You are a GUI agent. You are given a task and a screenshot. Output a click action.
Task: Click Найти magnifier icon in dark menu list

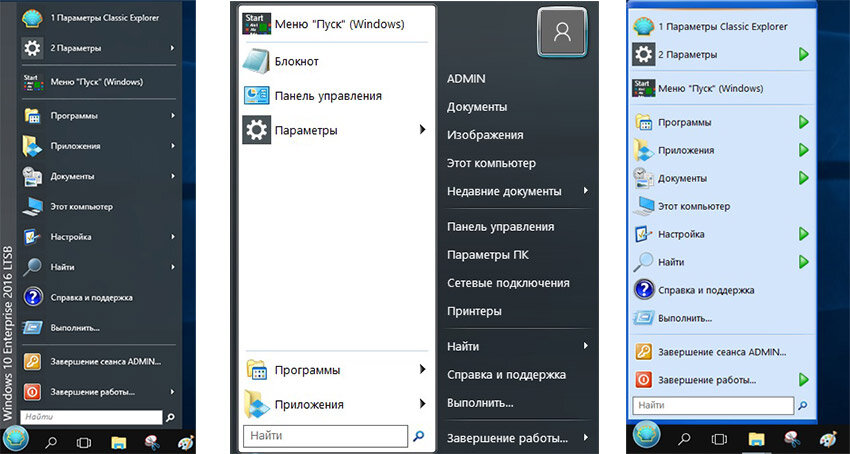[x=33, y=267]
